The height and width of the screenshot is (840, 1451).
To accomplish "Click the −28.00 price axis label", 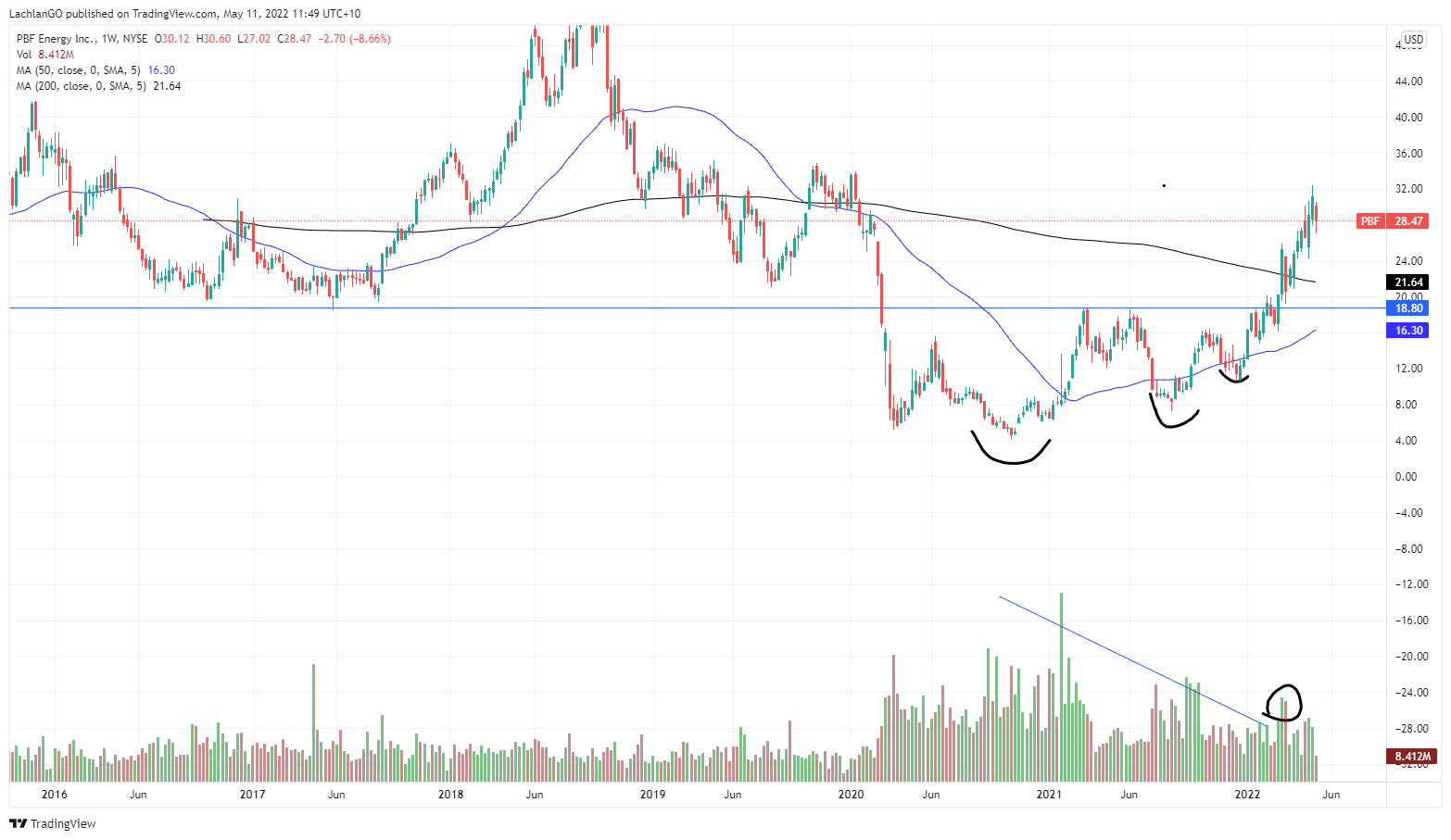I will coord(1411,729).
